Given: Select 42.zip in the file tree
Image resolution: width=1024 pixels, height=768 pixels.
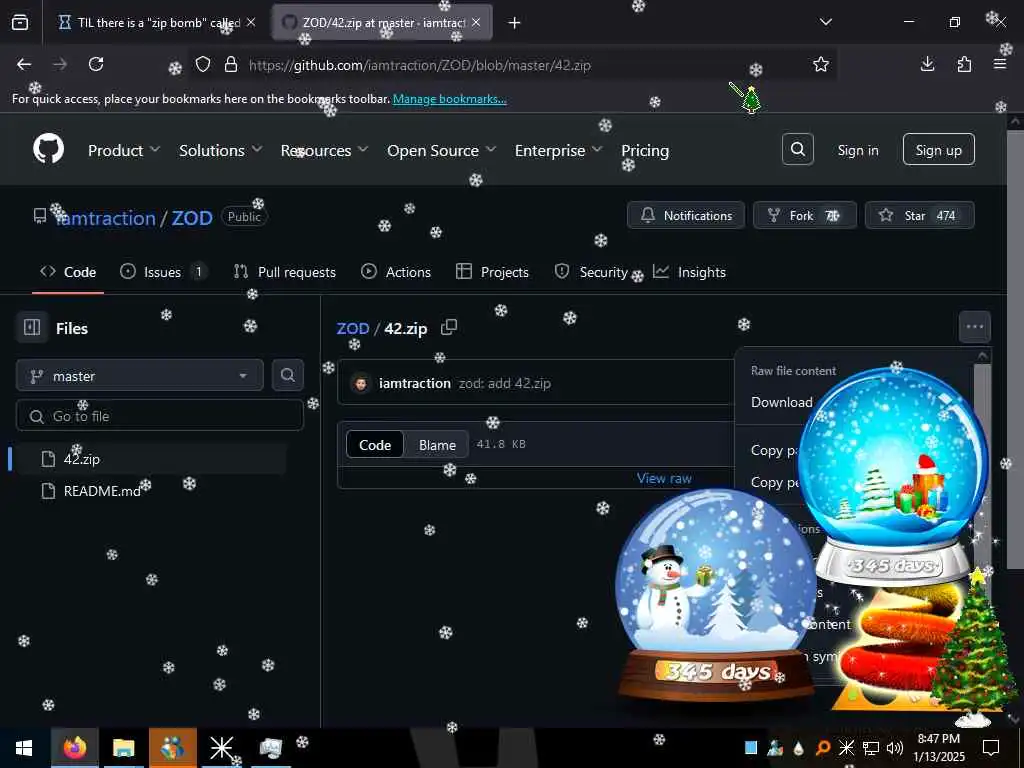Looking at the screenshot, I should click(x=150, y=458).
